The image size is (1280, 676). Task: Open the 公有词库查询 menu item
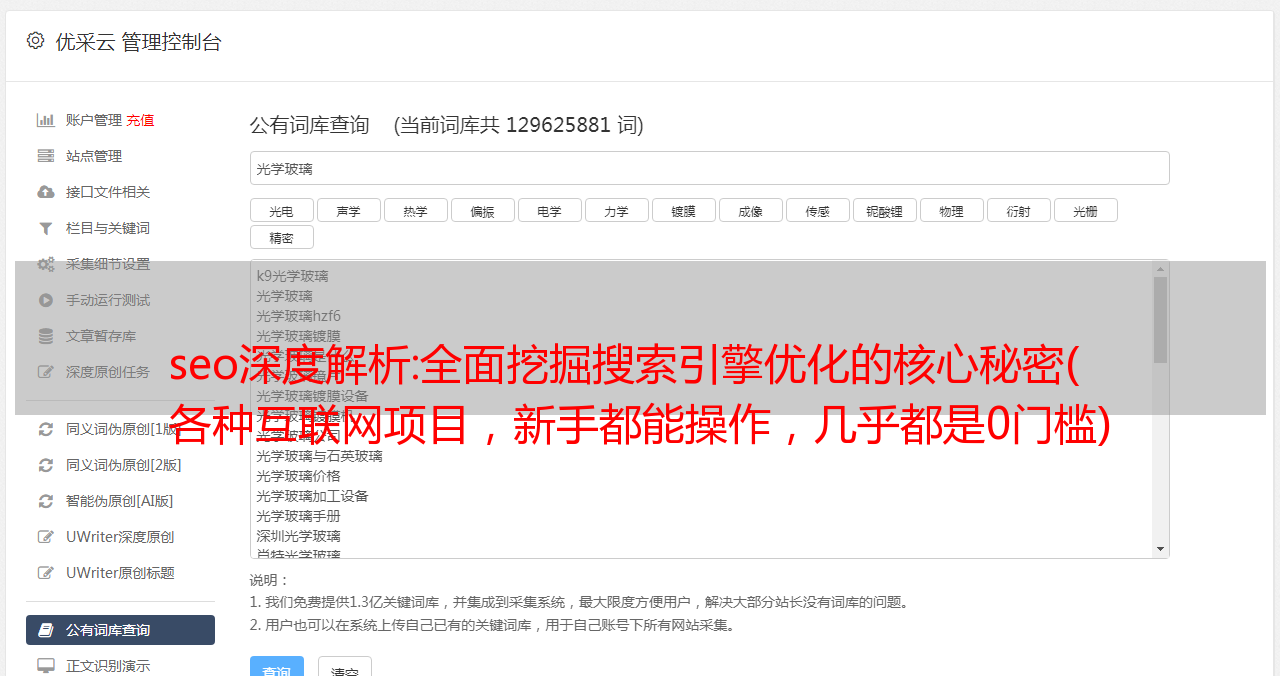(x=120, y=630)
